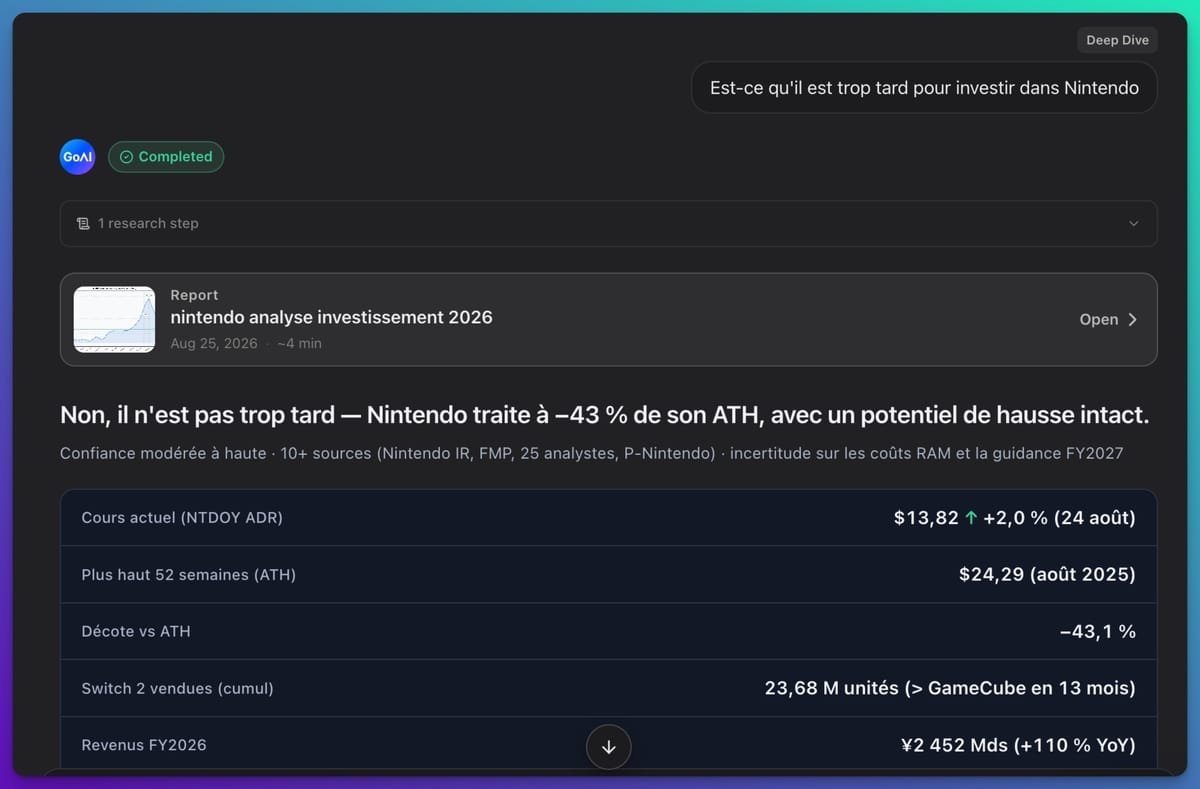Click the Completed status checkmark icon
1200x789 pixels.
pyautogui.click(x=126, y=157)
